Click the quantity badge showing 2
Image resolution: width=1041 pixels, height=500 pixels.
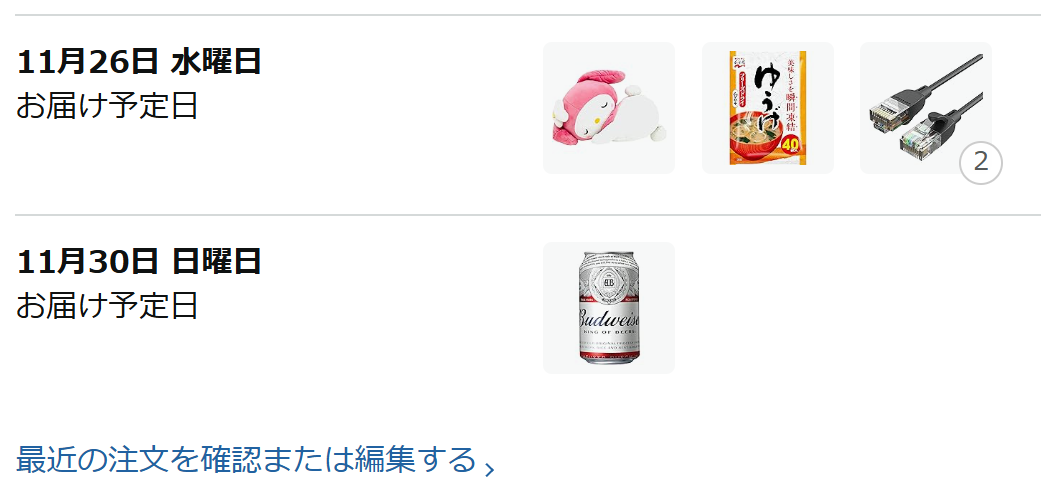pyautogui.click(x=981, y=162)
